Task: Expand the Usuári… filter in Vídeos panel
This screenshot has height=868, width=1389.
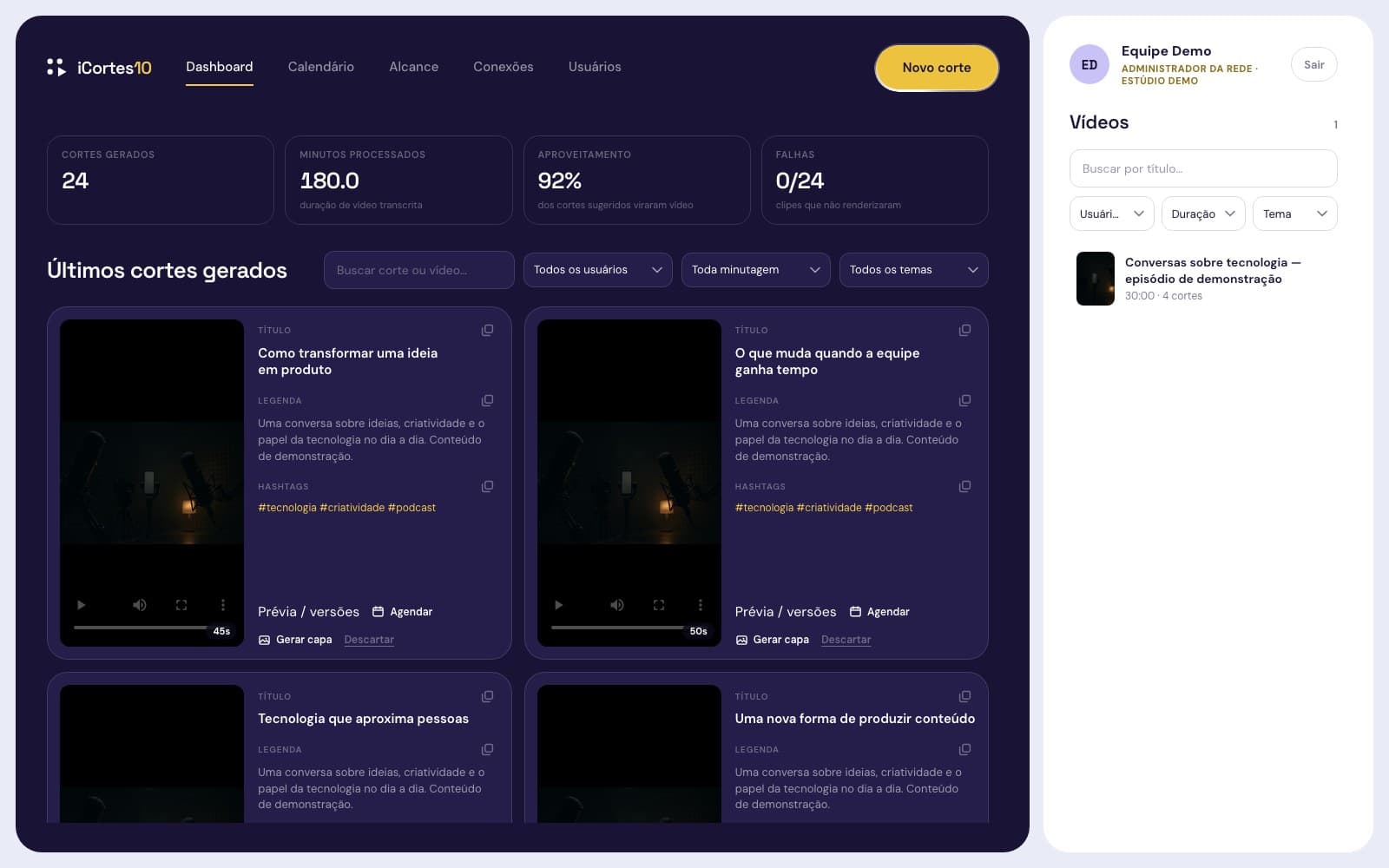Action: point(1112,214)
